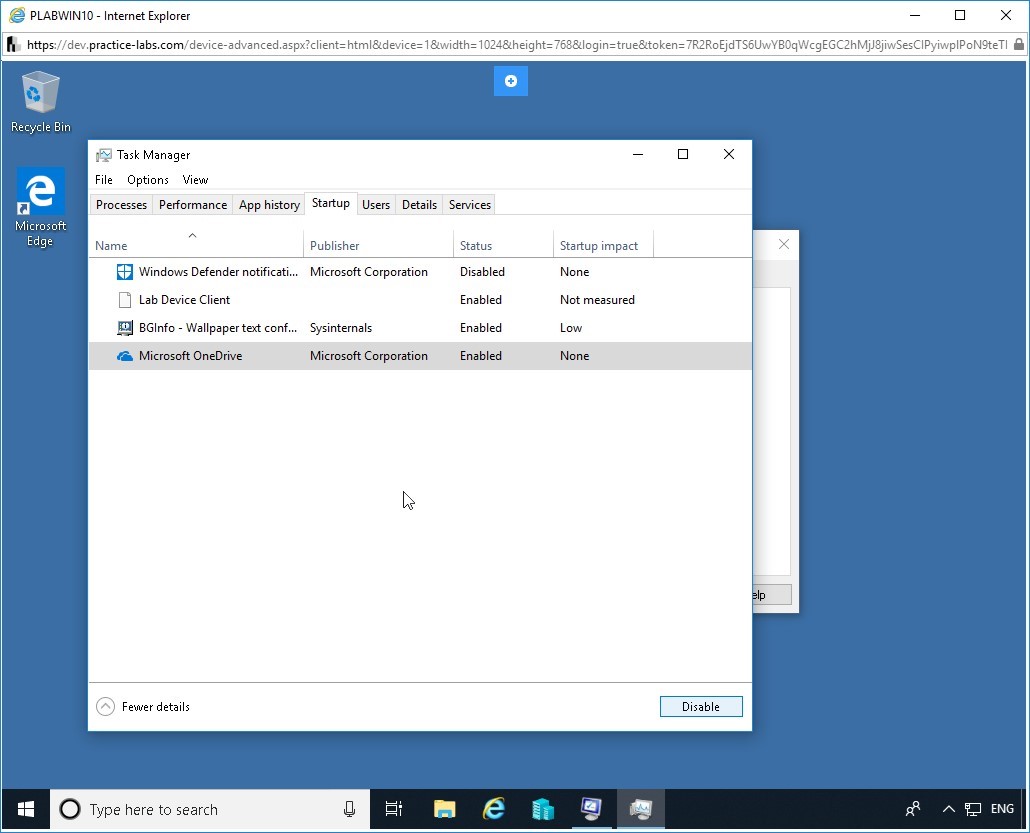Viewport: 1030px width, 833px height.
Task: Sort startup items by Publisher column
Action: (x=378, y=244)
